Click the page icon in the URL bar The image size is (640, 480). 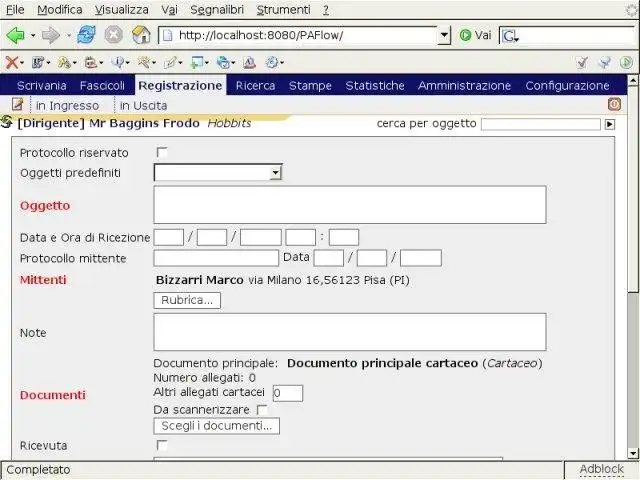pos(167,36)
